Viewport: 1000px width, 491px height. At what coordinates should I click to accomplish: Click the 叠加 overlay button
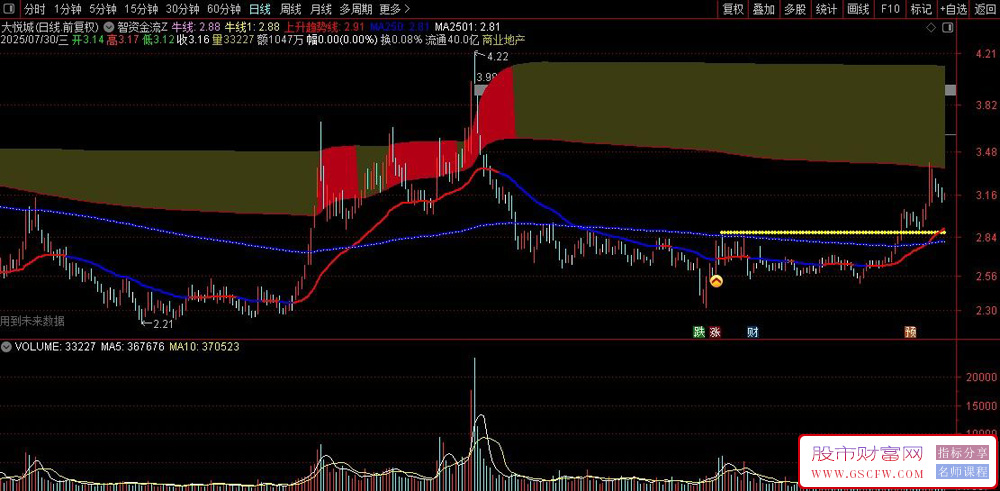click(763, 9)
